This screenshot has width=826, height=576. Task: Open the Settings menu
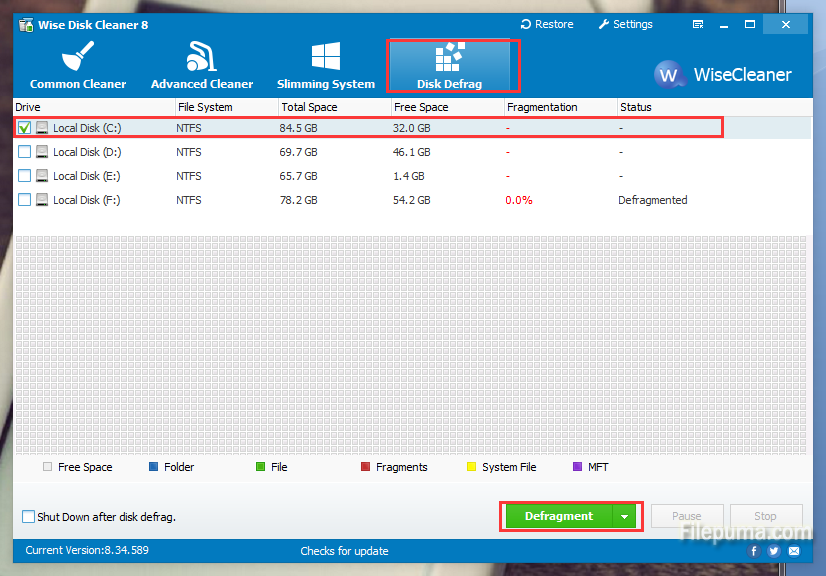point(625,24)
